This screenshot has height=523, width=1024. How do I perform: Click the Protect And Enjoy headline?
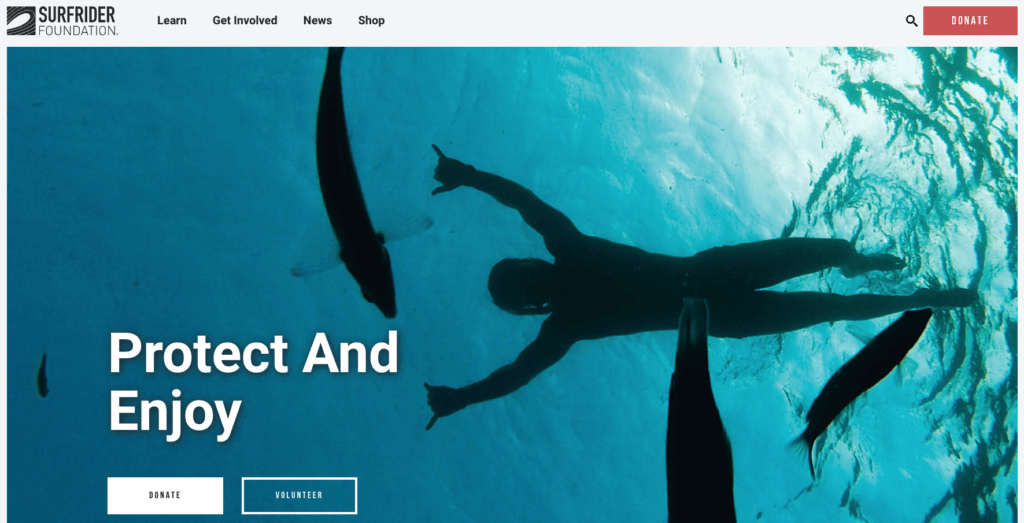click(253, 382)
